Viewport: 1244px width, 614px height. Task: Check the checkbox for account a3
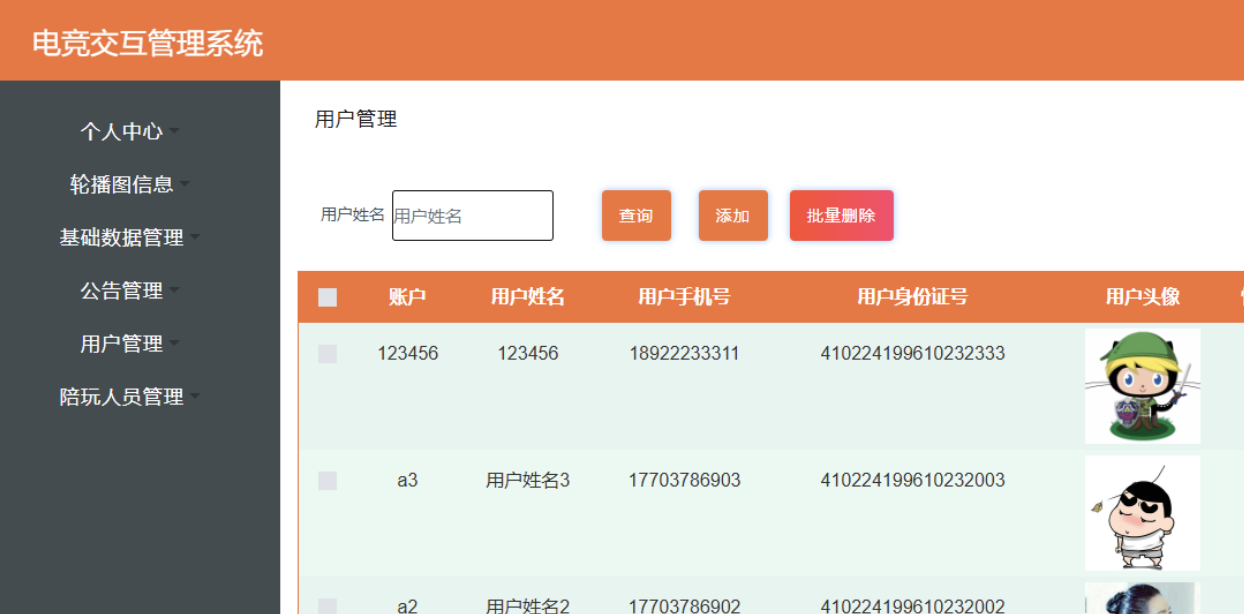tap(327, 480)
